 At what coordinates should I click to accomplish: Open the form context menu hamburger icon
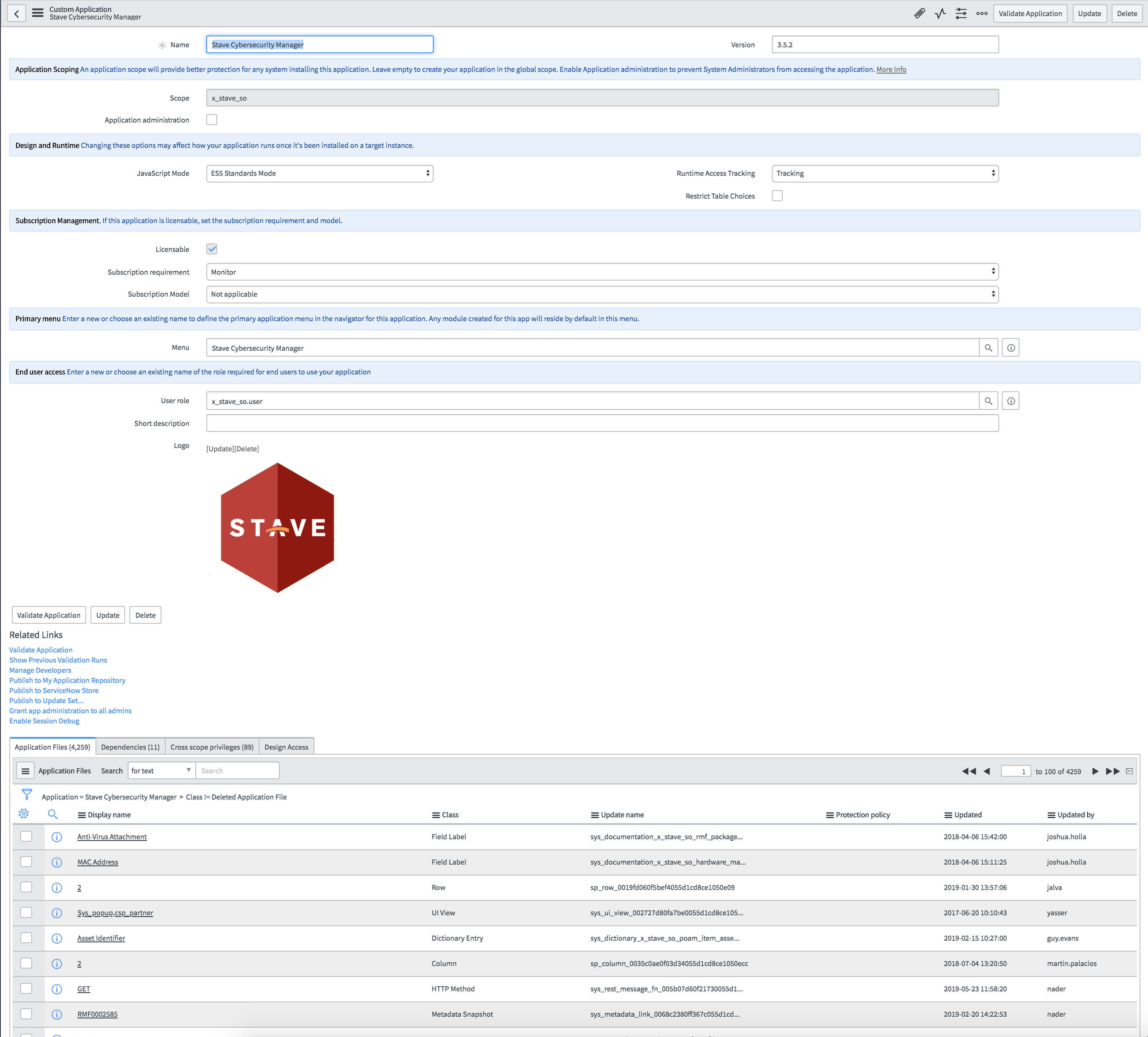pos(38,13)
